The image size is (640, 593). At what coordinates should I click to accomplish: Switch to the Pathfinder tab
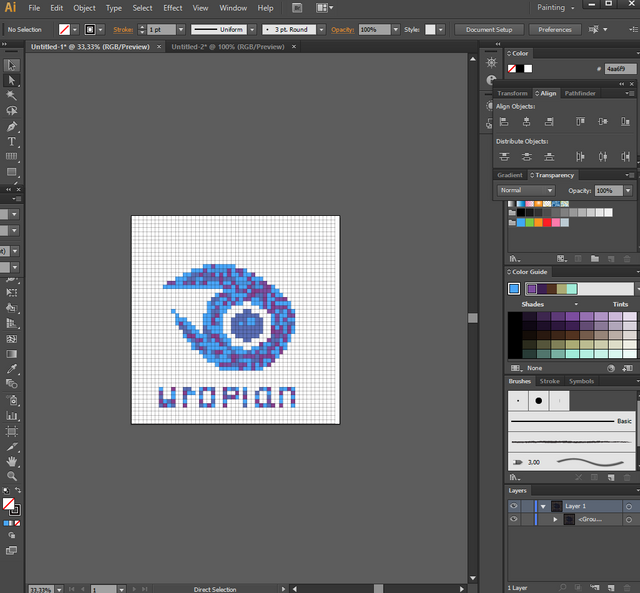pyautogui.click(x=580, y=93)
